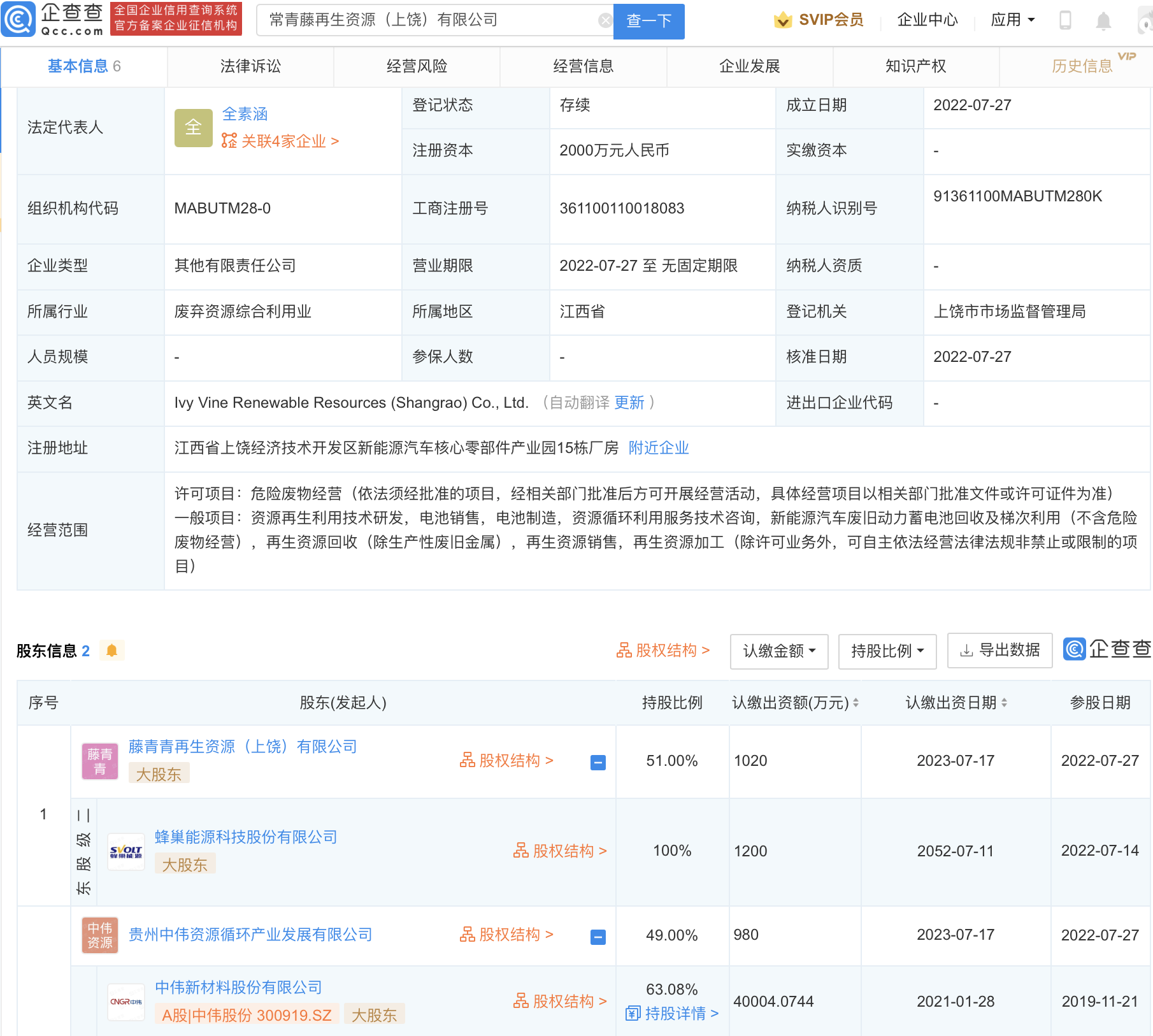Switch to the 企业发展 tab
1153x1036 pixels.
pyautogui.click(x=749, y=66)
